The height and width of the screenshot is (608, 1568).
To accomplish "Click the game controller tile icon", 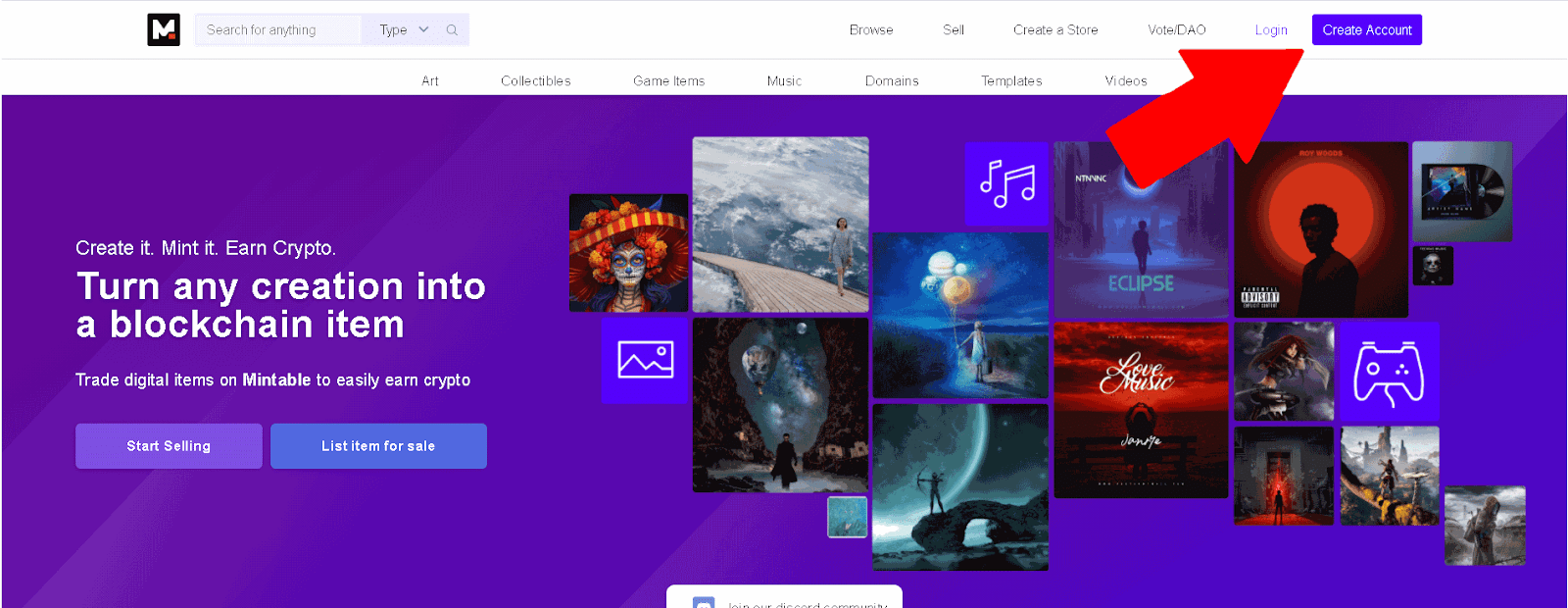I will point(1389,372).
